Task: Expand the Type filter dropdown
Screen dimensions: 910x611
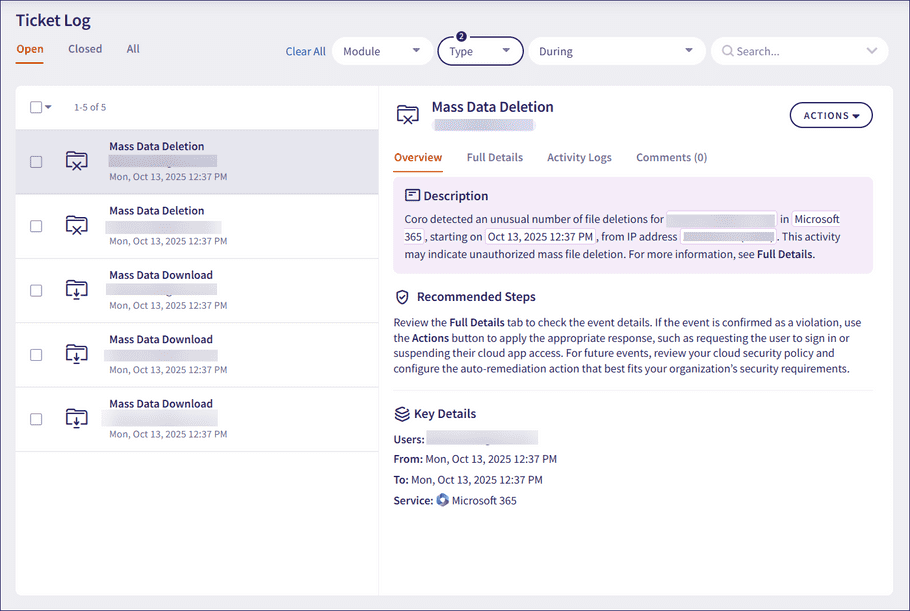Action: (x=480, y=51)
